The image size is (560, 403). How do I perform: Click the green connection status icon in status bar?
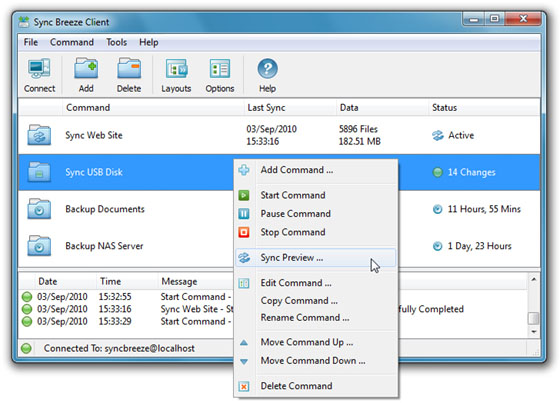pyautogui.click(x=26, y=348)
